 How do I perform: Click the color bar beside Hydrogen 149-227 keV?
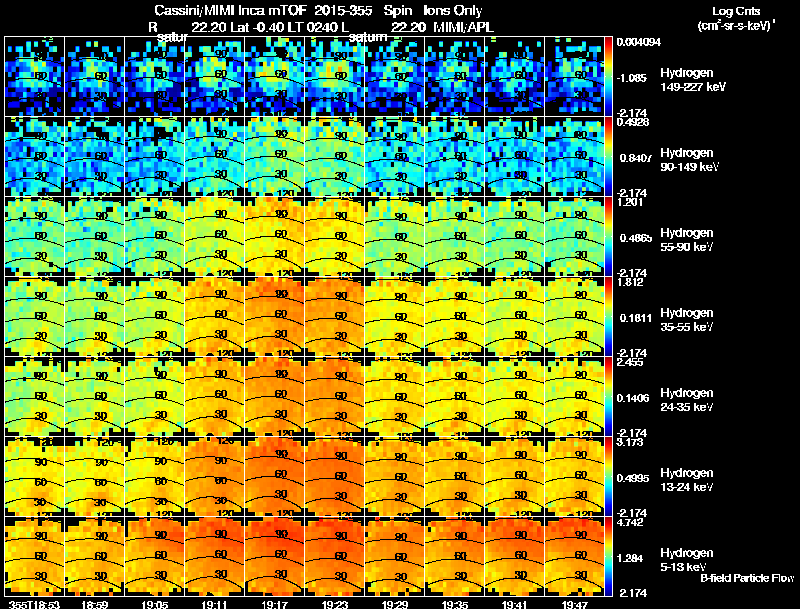pyautogui.click(x=608, y=77)
